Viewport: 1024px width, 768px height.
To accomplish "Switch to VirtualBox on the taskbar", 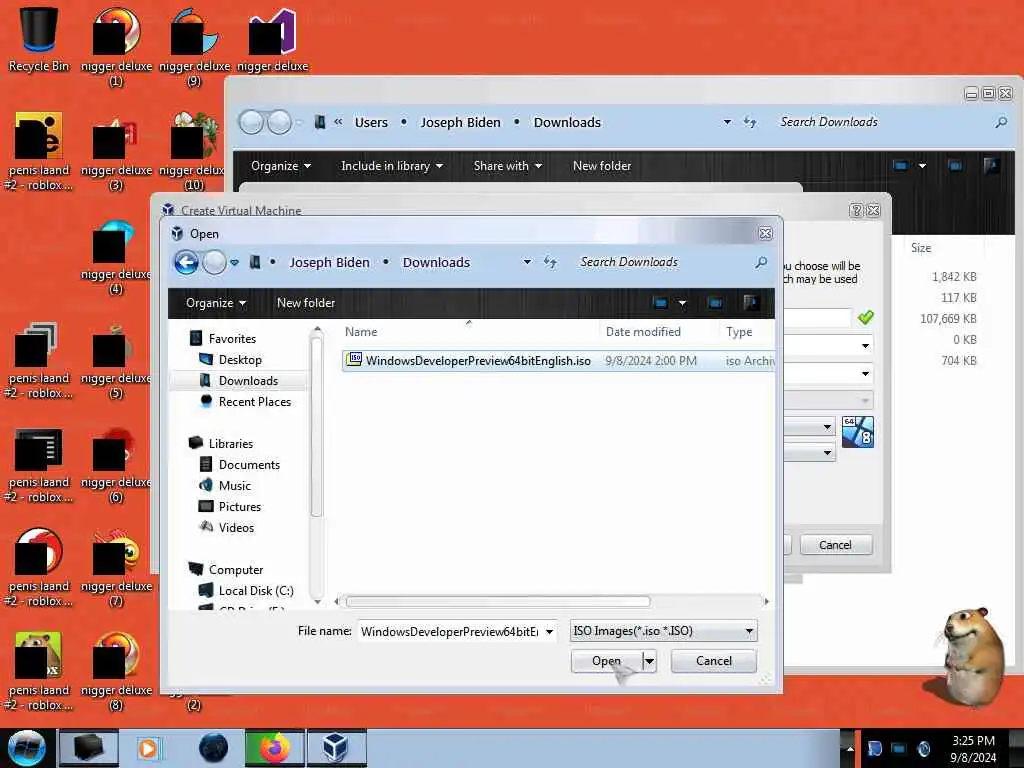I will (x=336, y=748).
